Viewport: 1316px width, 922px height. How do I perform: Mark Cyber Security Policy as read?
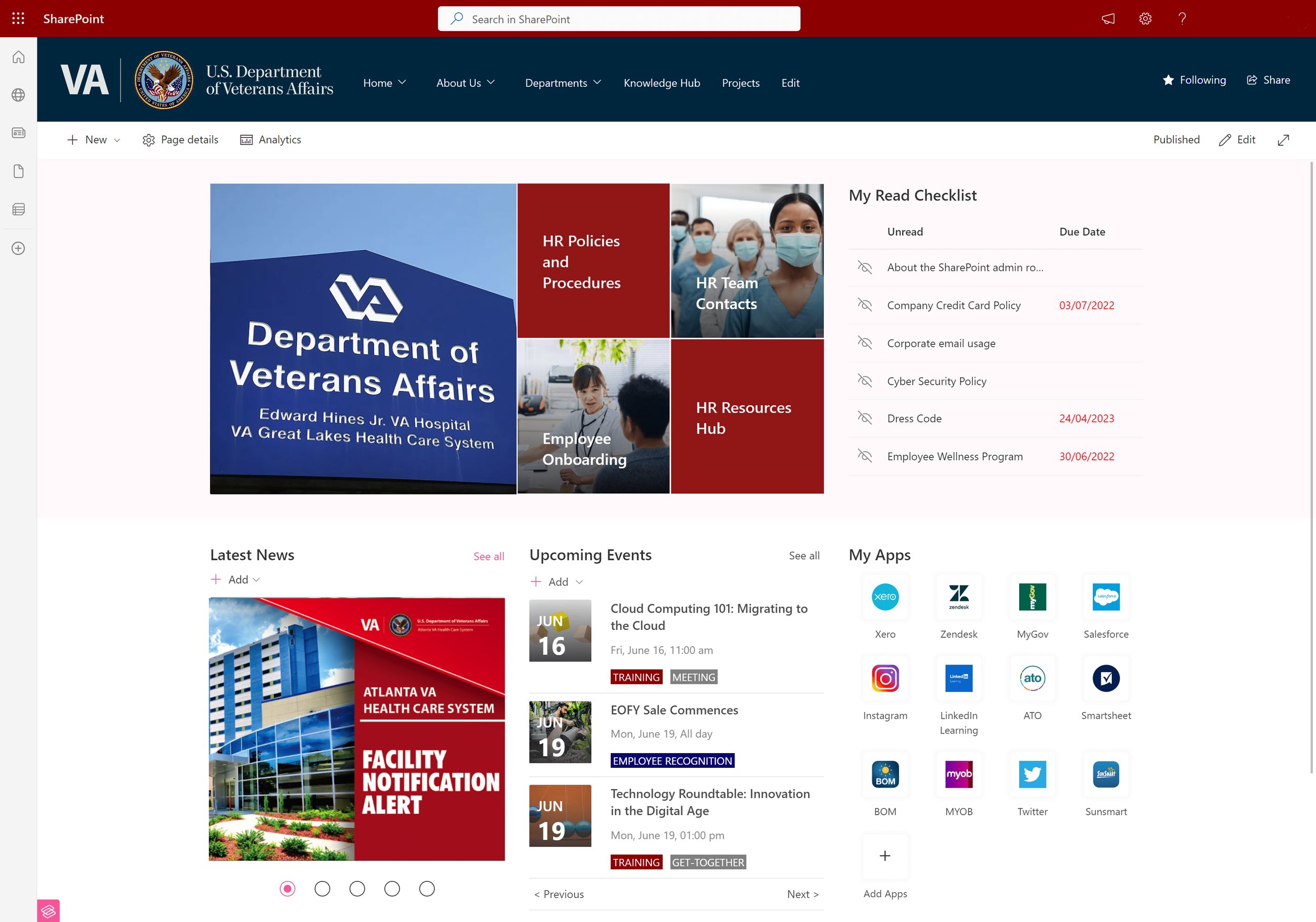pyautogui.click(x=864, y=380)
